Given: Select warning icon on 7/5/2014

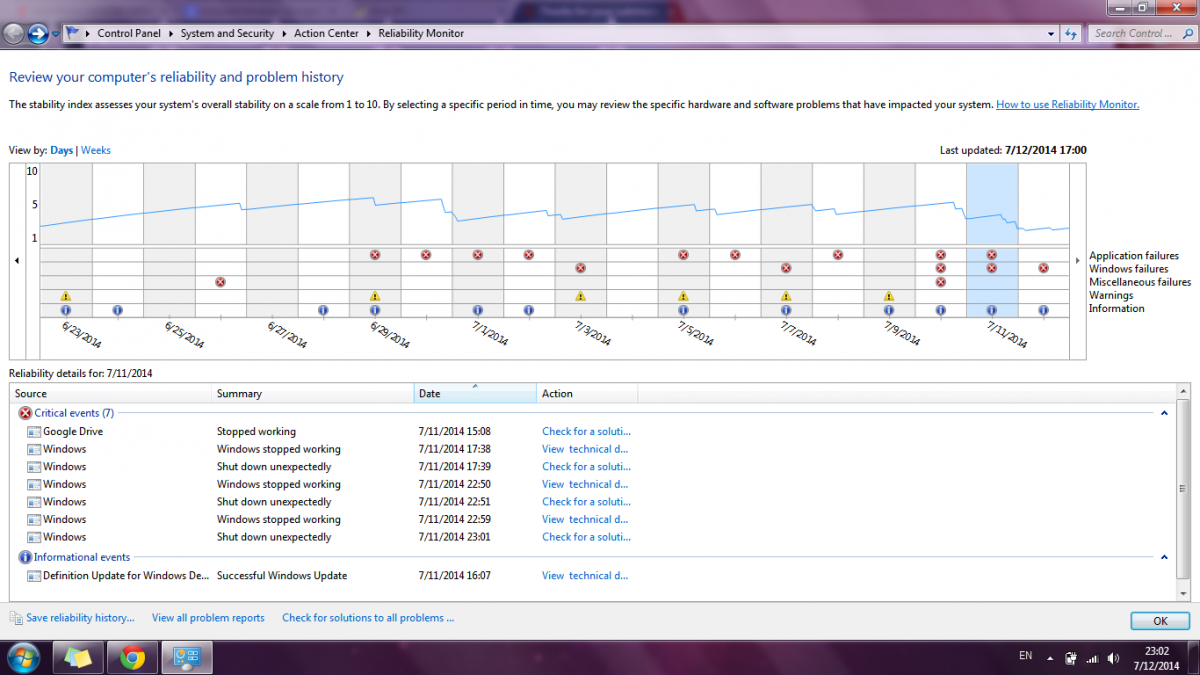Looking at the screenshot, I should click(684, 296).
